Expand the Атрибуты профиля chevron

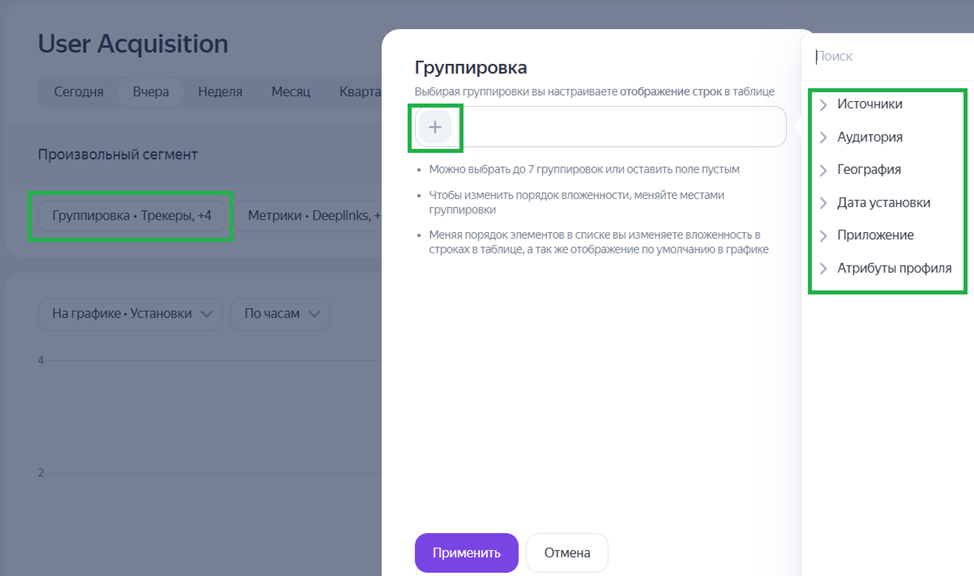[823, 269]
